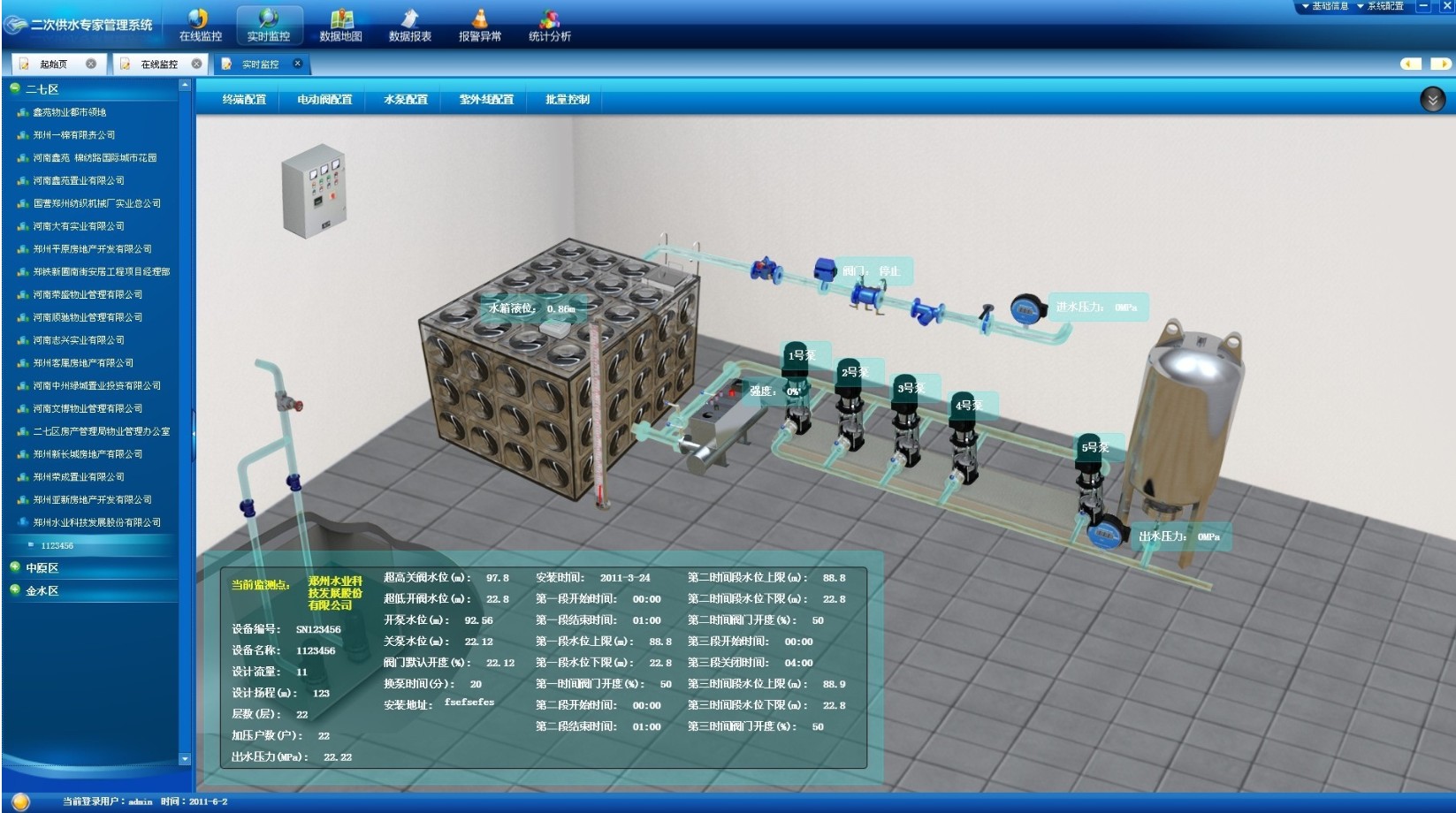Screen dimensions: 1456x813
Task: Click the 5号泵 pump model
Action: 1090,486
